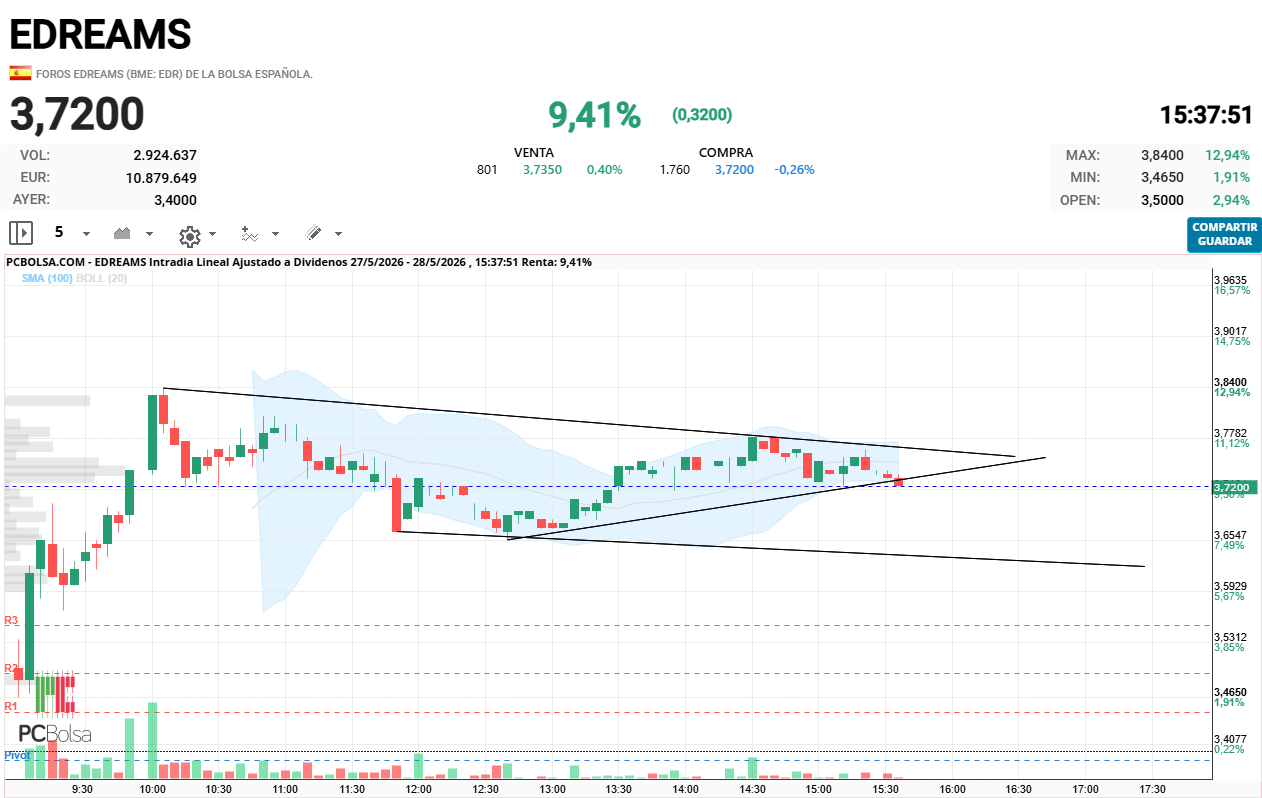Image resolution: width=1262 pixels, height=798 pixels.
Task: Click the tall green 10:00 candlestick
Action: tap(153, 432)
